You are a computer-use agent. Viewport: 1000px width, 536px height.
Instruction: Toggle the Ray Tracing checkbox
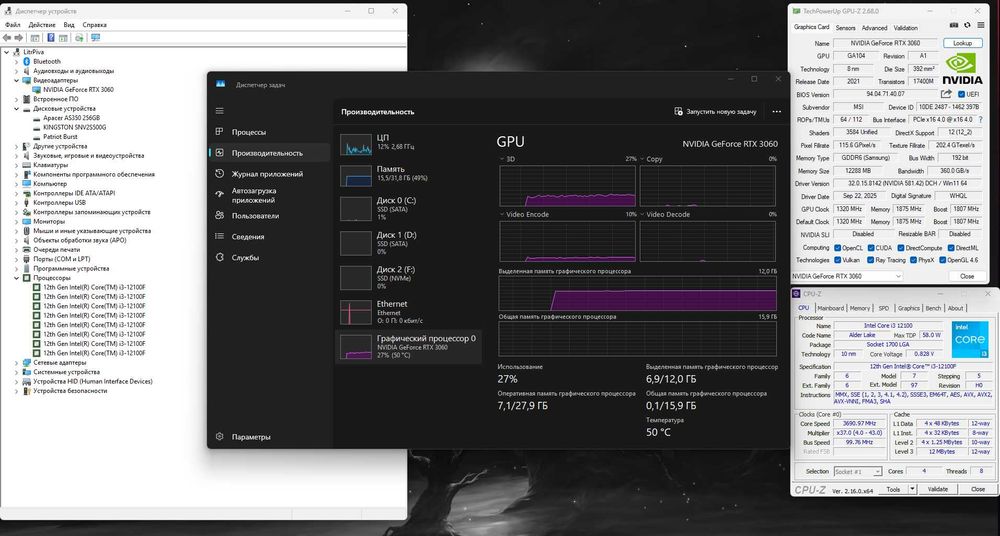871,260
